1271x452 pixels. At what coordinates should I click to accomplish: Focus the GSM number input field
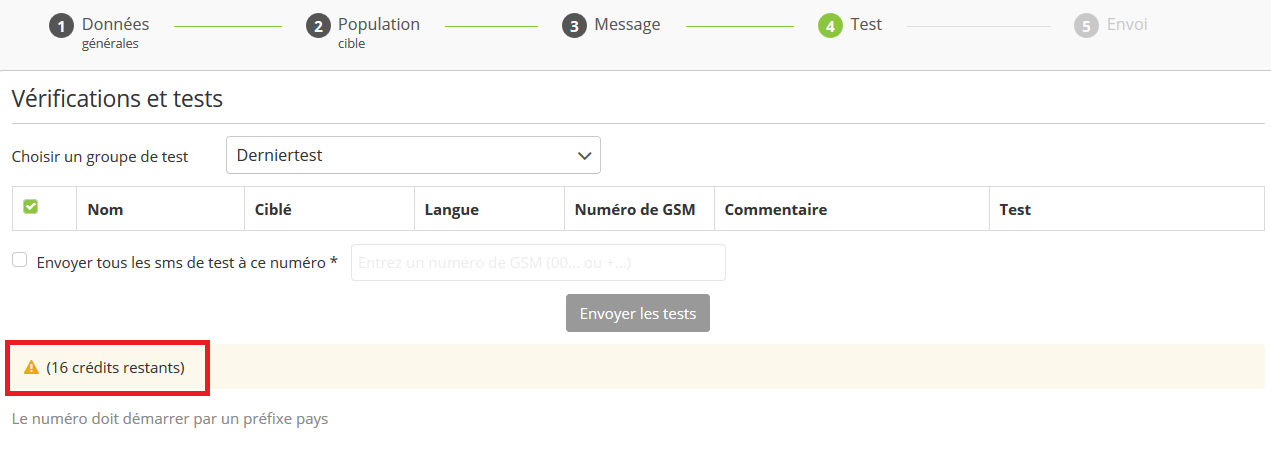(x=537, y=263)
